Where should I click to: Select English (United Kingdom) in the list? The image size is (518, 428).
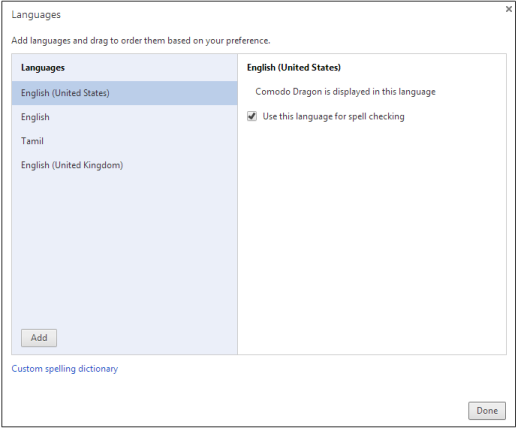point(124,165)
